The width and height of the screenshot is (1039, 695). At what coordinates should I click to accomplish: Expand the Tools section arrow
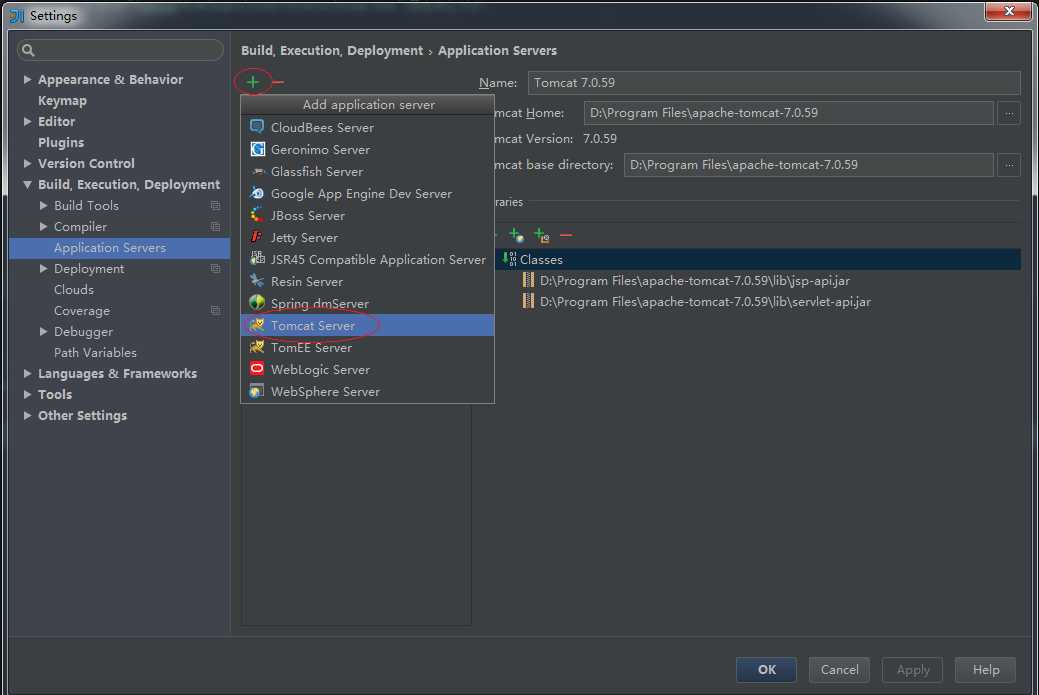click(x=27, y=394)
